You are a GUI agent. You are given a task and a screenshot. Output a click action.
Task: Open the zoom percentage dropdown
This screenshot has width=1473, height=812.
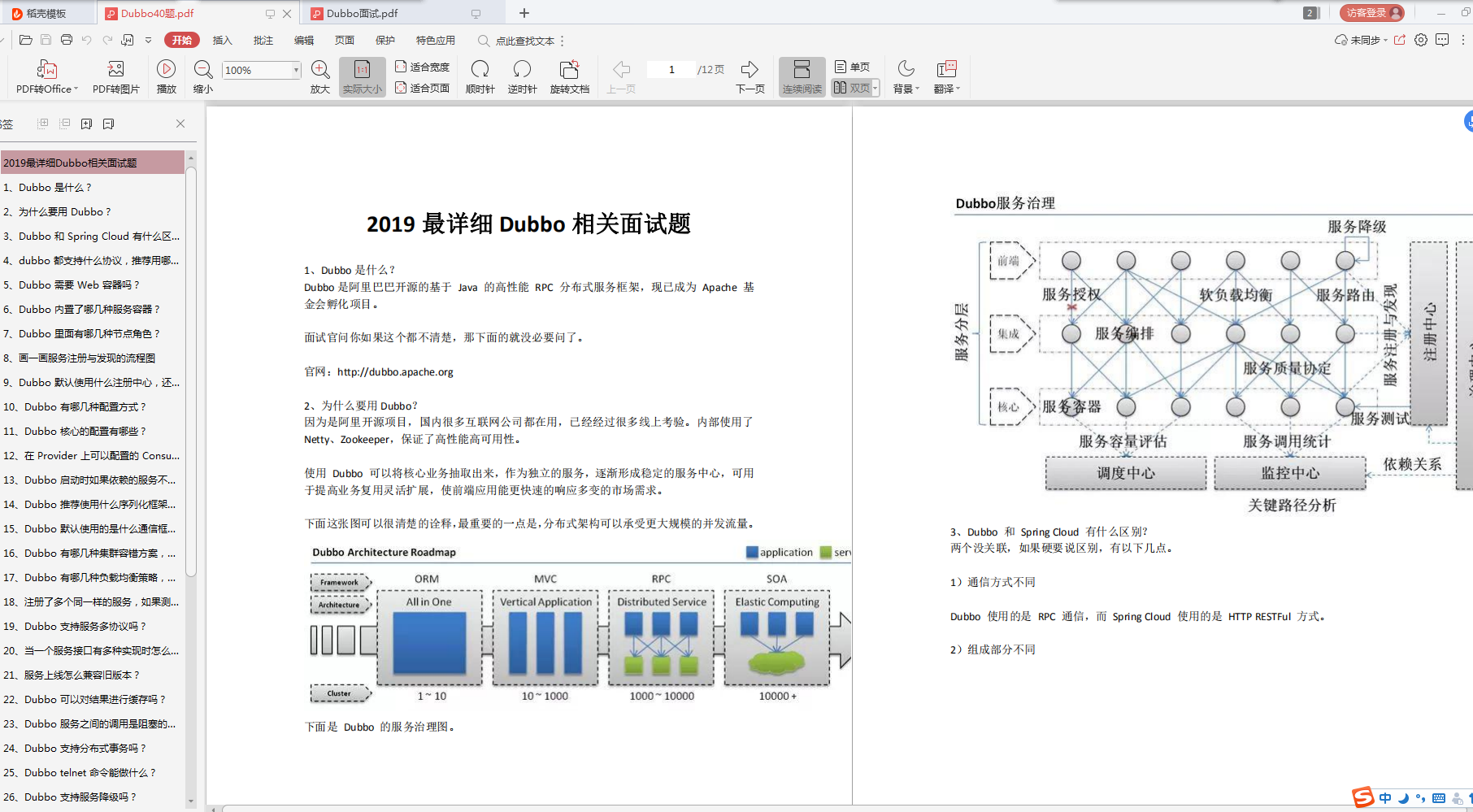pos(294,70)
